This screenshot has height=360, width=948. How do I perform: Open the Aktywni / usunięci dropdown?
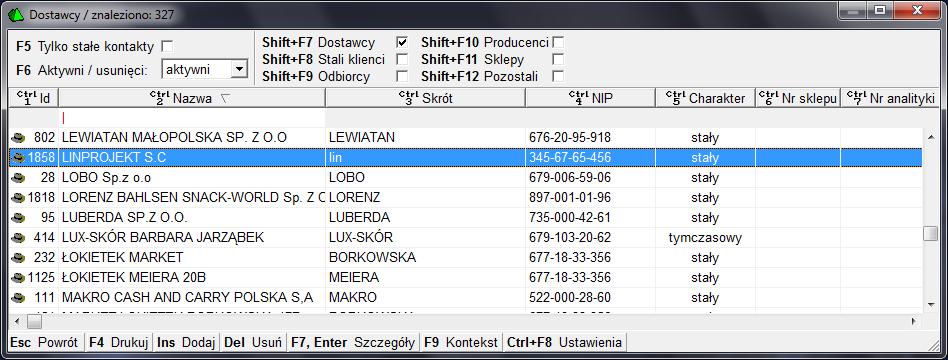tap(240, 70)
